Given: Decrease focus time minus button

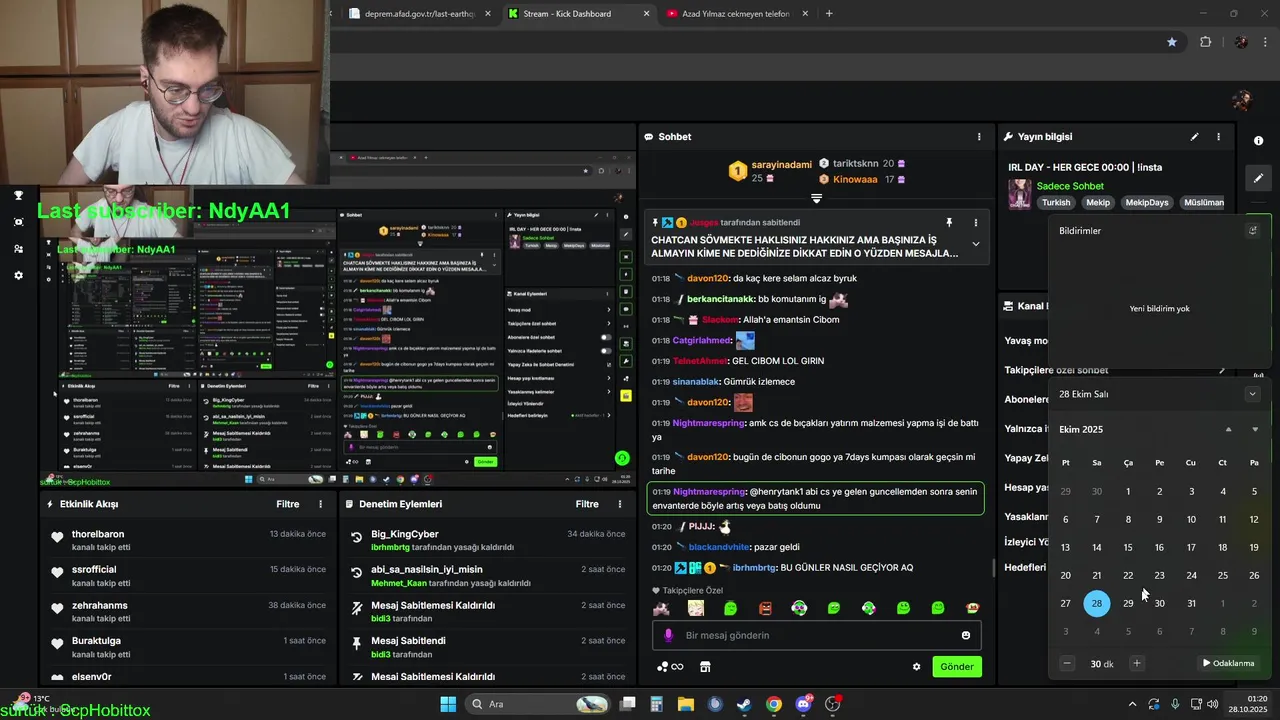Looking at the screenshot, I should pos(1067,663).
